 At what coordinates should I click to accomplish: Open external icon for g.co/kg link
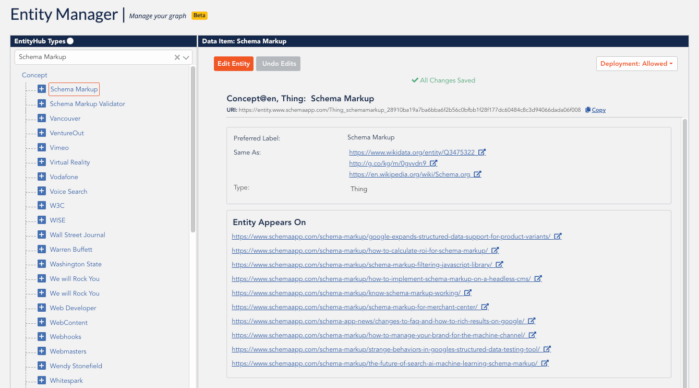434,163
